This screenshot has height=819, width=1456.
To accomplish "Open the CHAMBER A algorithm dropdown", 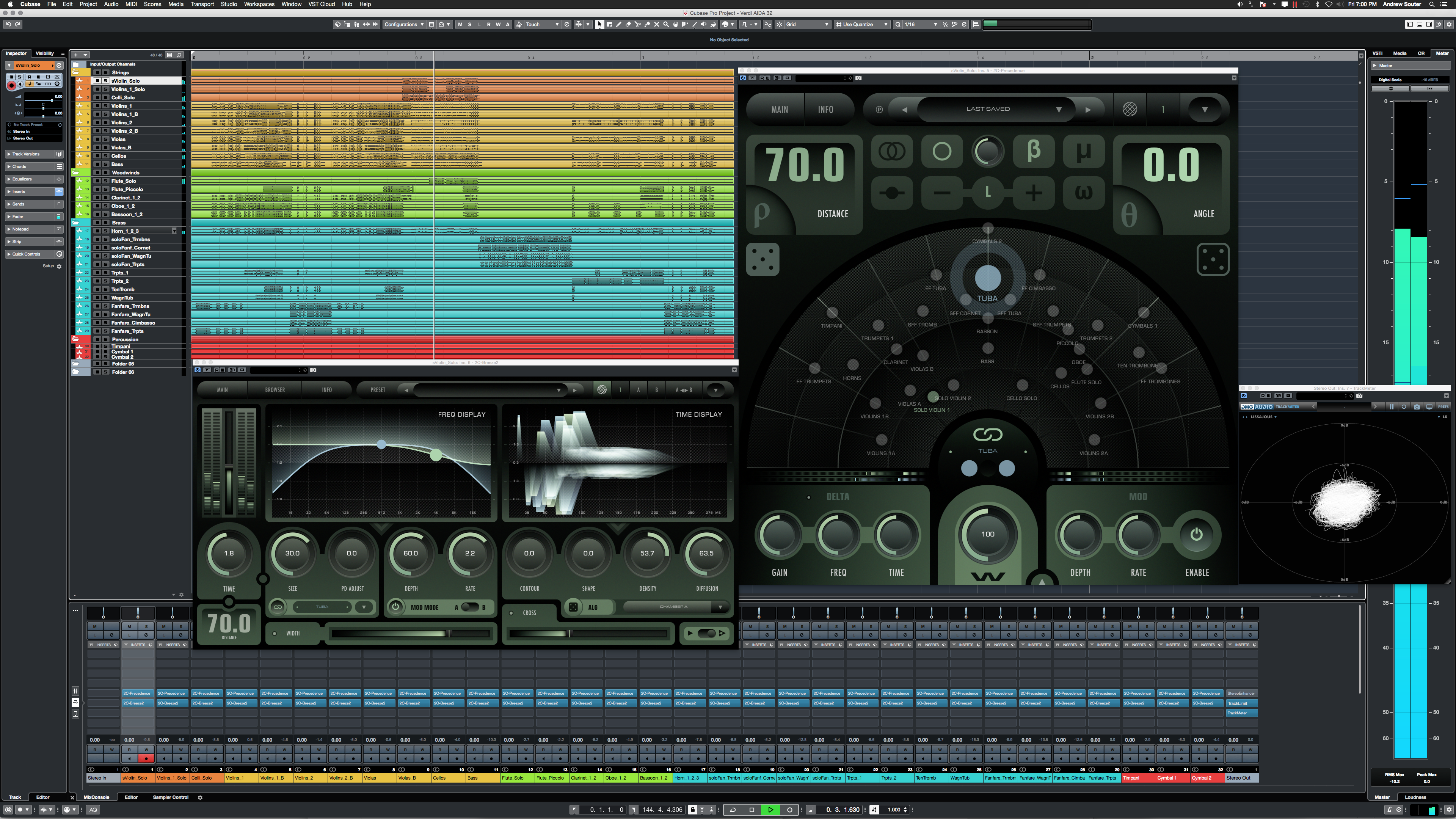I will point(676,607).
